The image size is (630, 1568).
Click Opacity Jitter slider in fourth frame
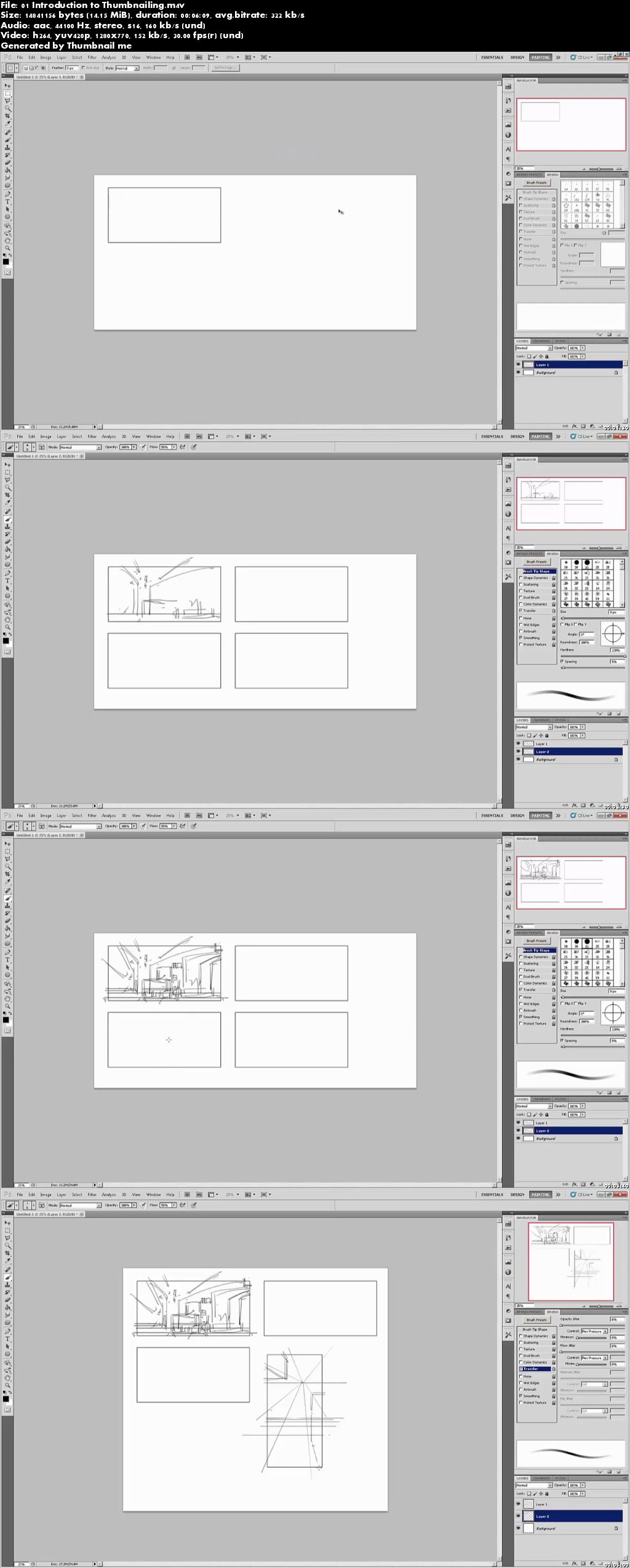coord(593,1325)
